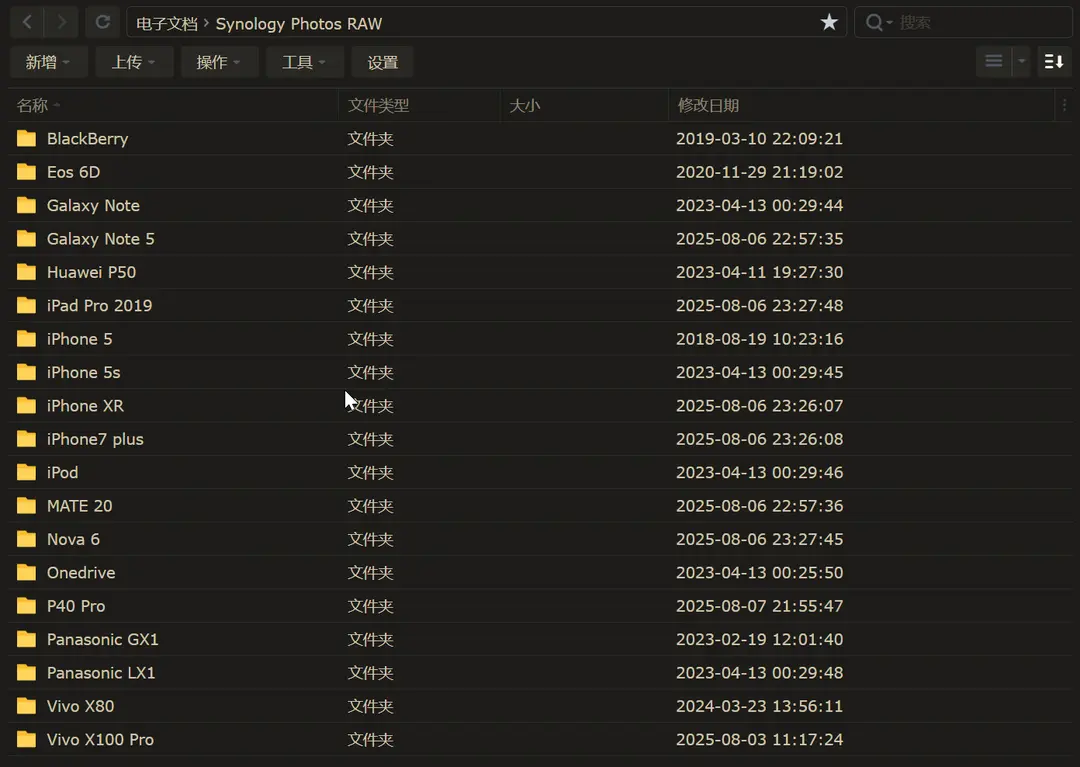Click into the 搜索 input field
Screen dimensions: 1080x767
[980, 22]
